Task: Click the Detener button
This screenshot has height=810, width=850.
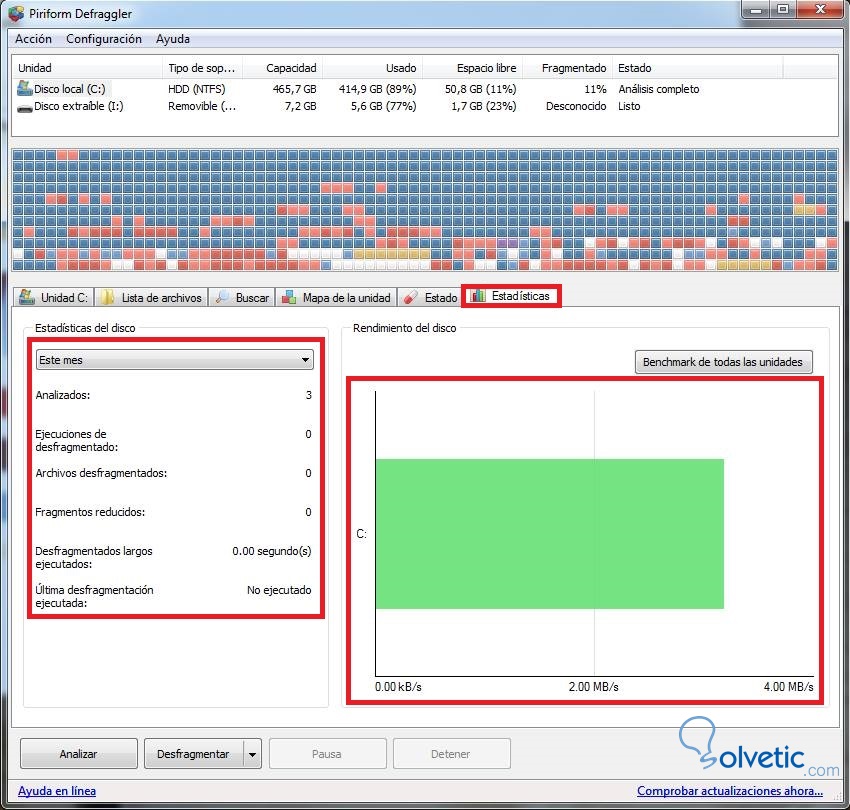Action: pyautogui.click(x=451, y=754)
